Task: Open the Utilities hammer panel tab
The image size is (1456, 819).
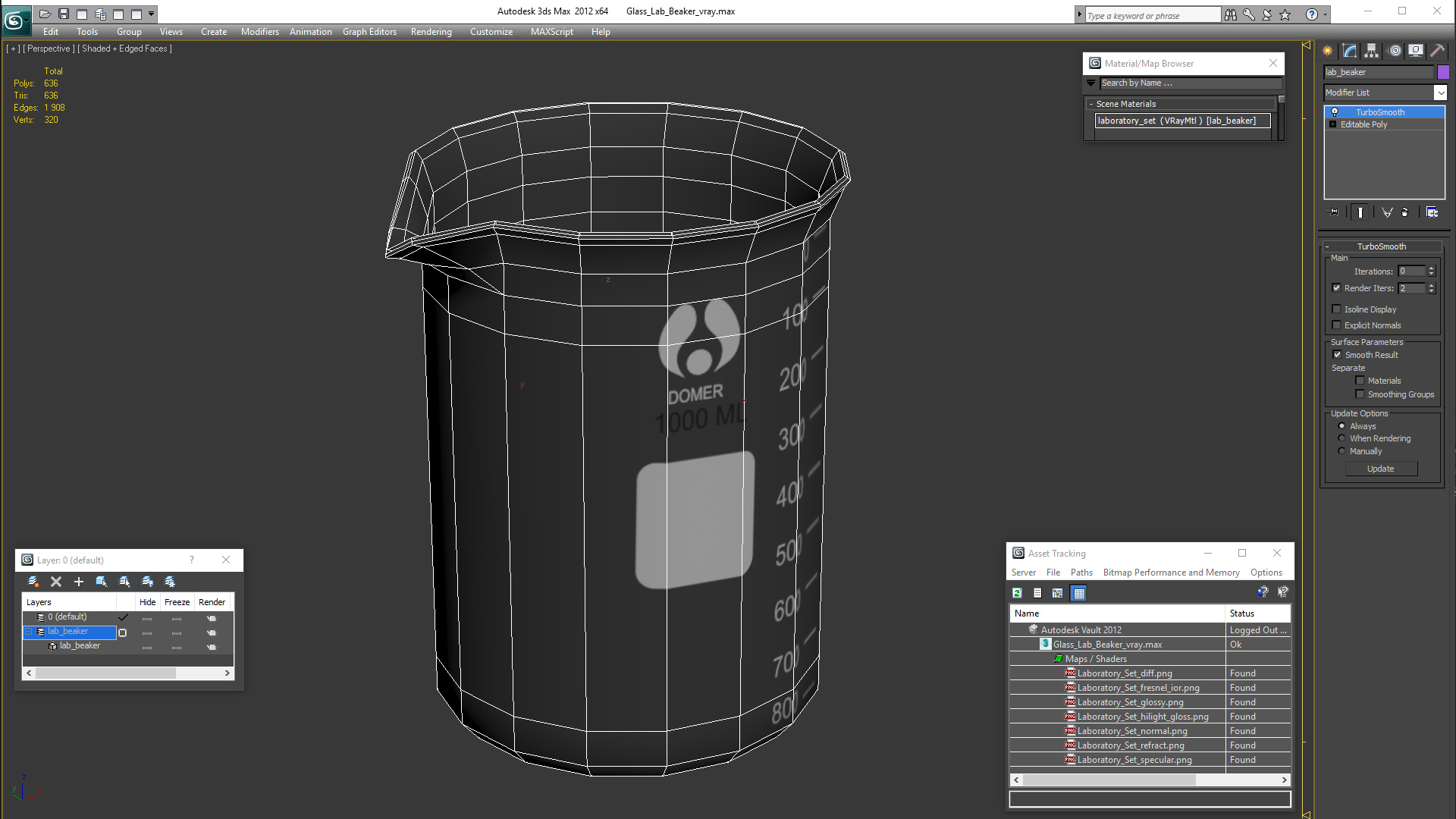Action: click(1437, 51)
